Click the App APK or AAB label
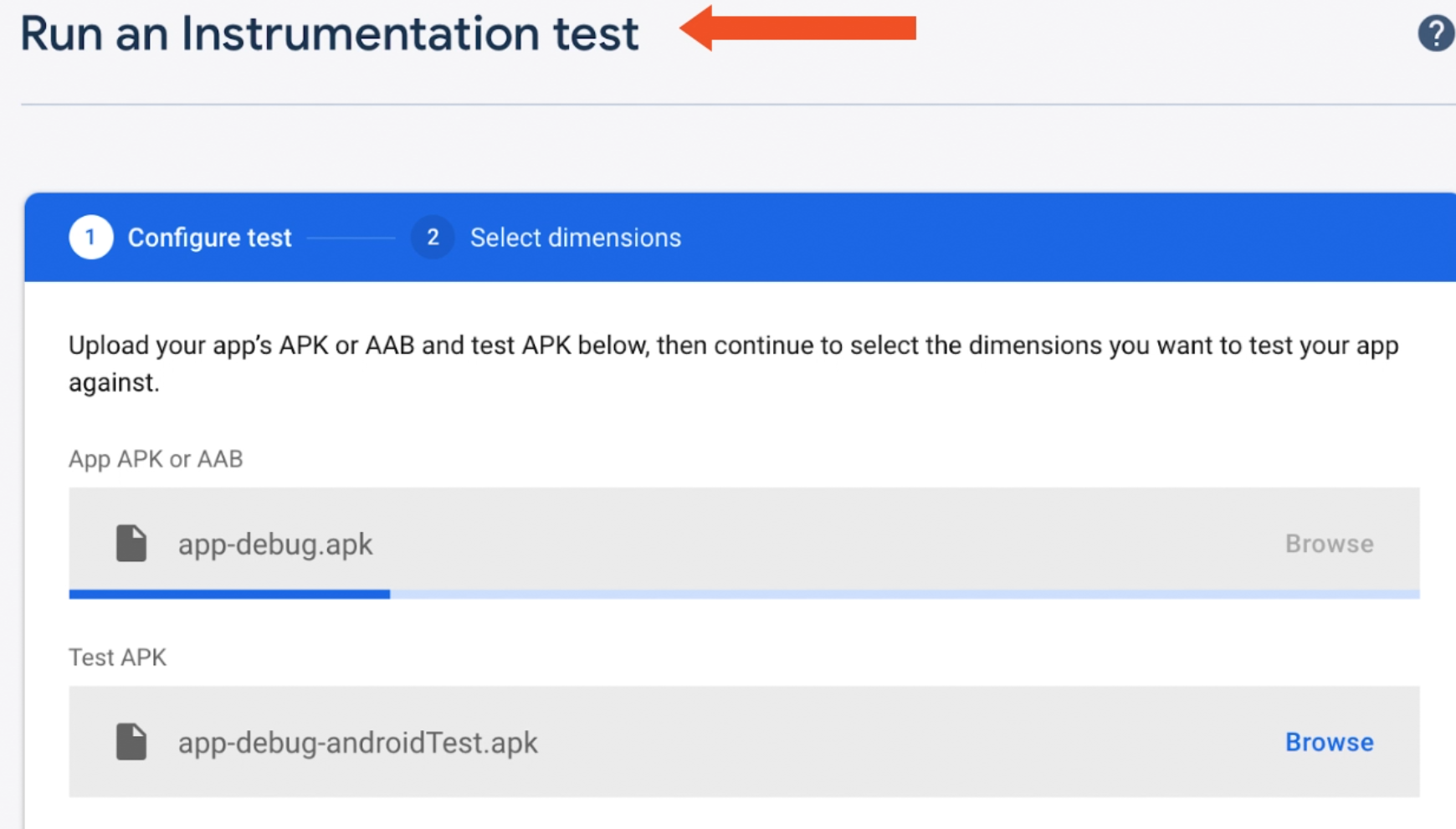 click(156, 459)
